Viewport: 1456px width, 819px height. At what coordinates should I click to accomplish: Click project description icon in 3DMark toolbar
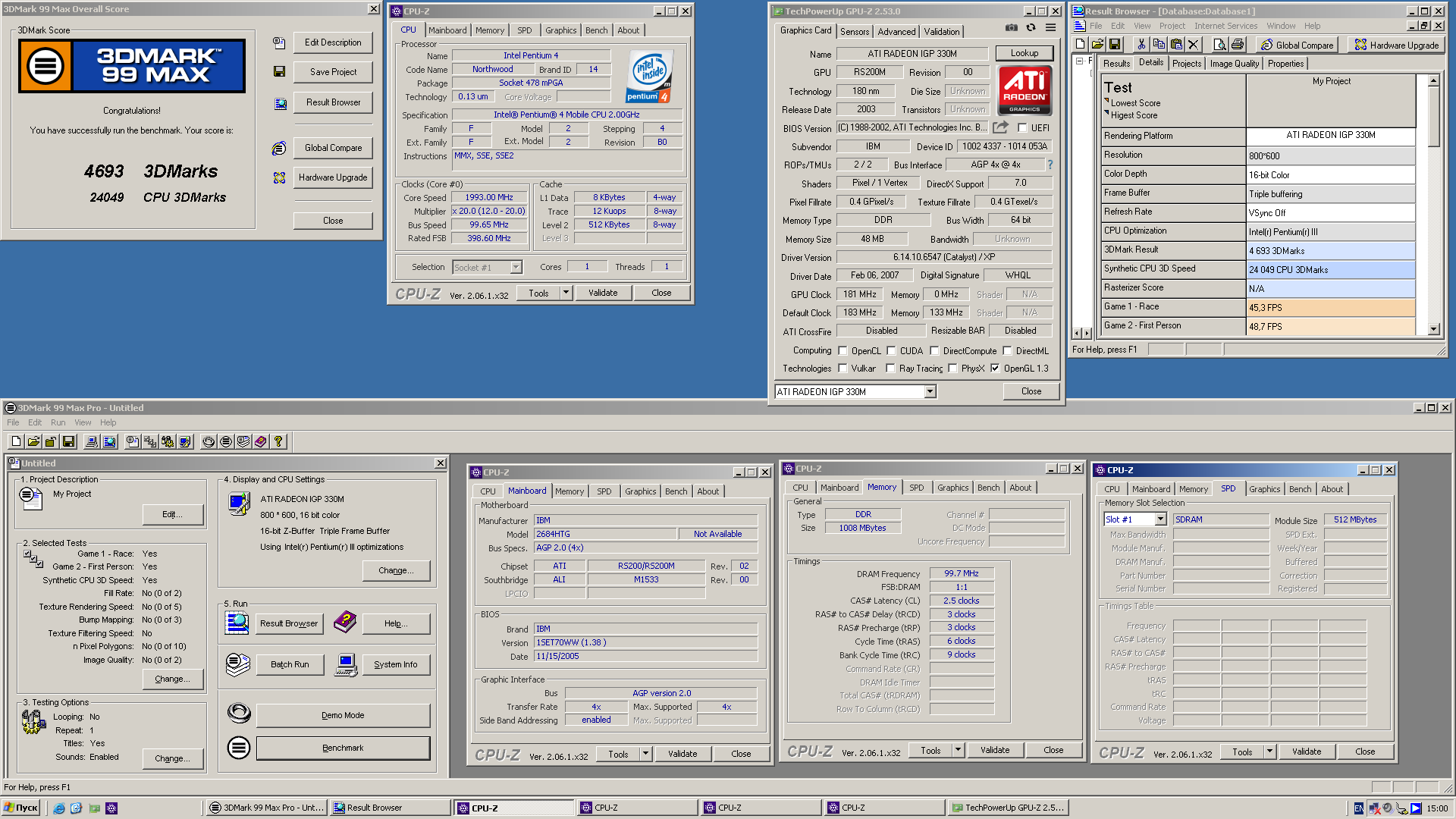point(133,441)
